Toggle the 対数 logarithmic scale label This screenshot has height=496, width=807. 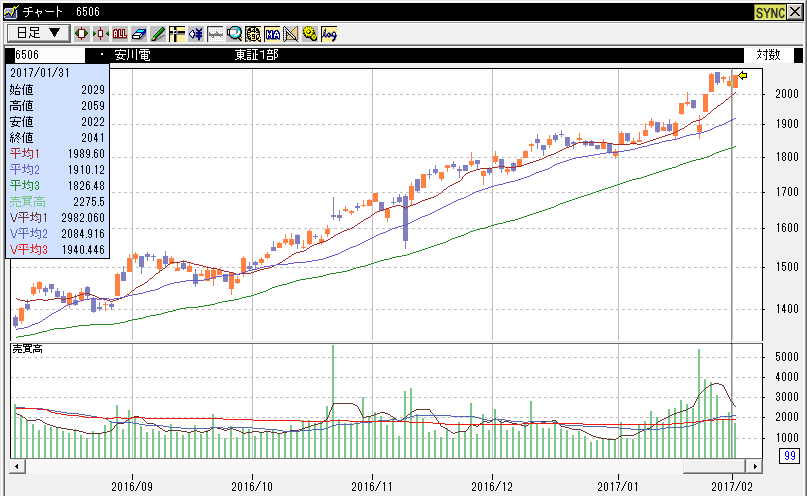pos(768,55)
